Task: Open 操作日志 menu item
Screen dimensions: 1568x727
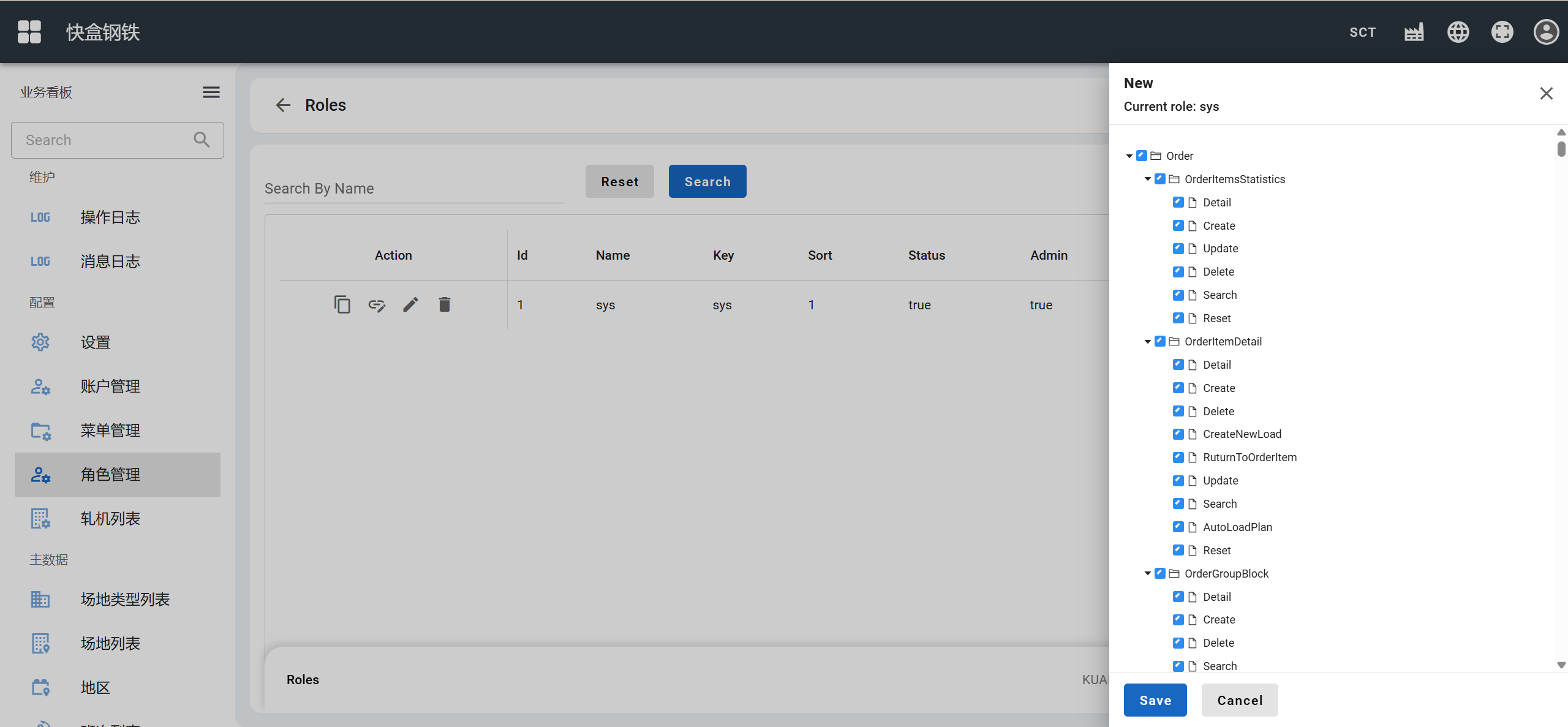Action: 118,217
